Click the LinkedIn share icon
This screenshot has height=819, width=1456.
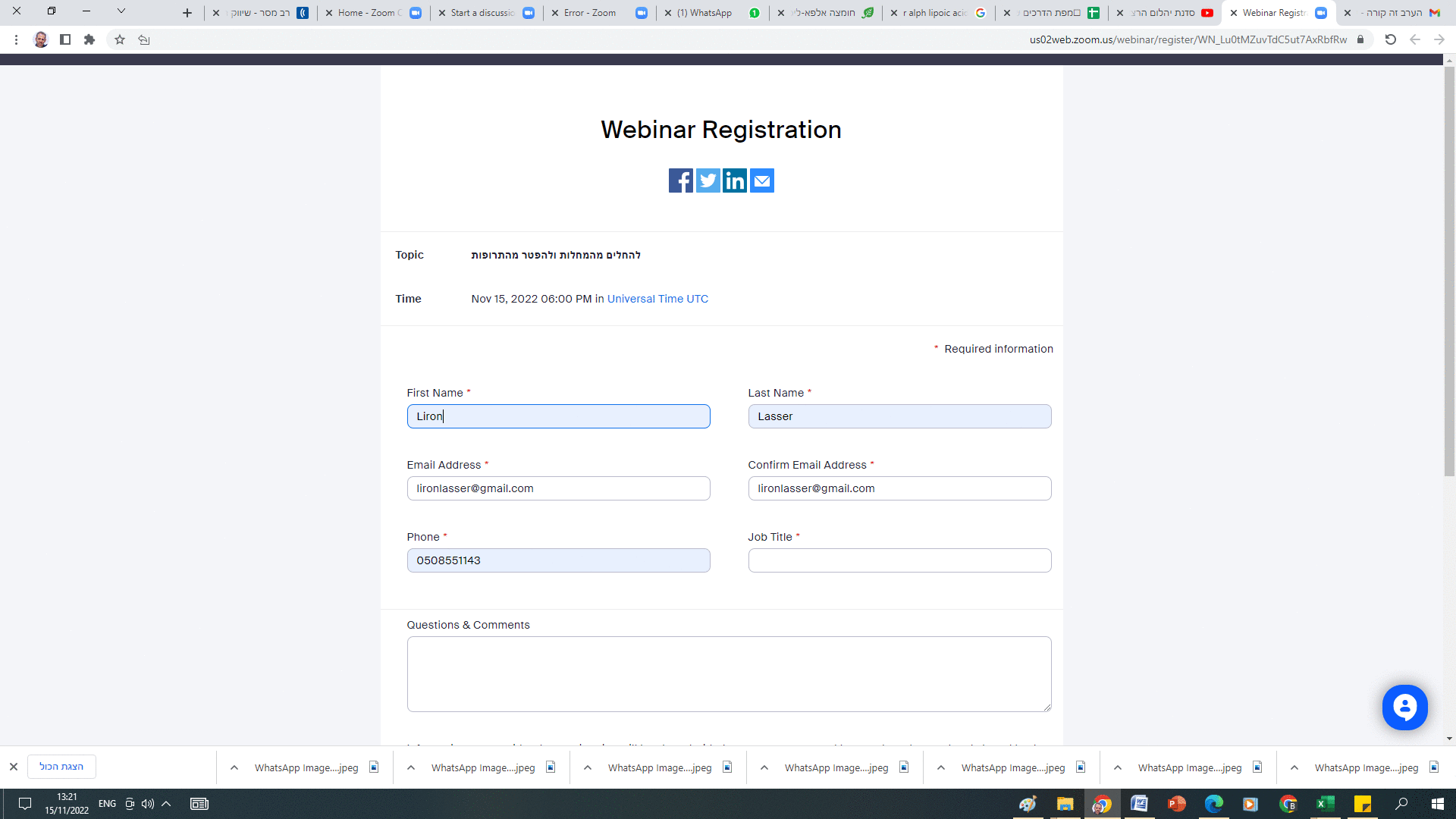pyautogui.click(x=735, y=180)
